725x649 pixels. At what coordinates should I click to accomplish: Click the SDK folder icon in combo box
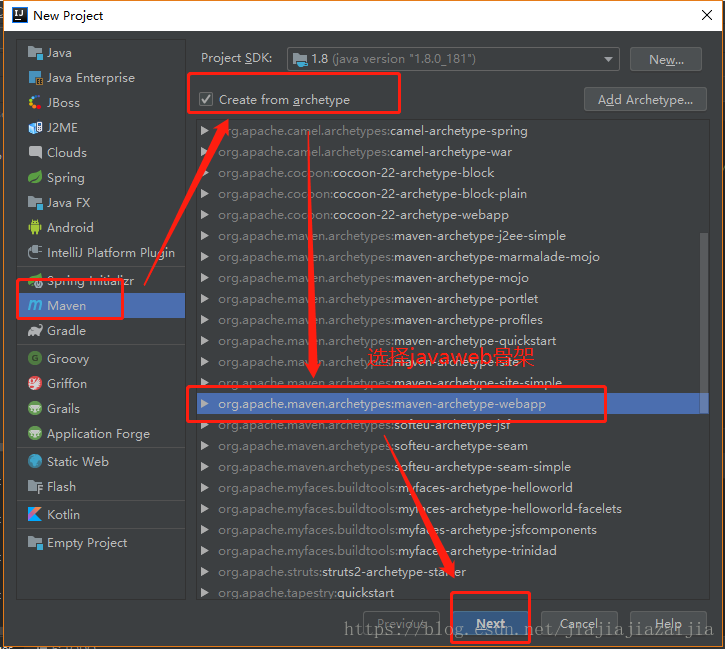[301, 59]
